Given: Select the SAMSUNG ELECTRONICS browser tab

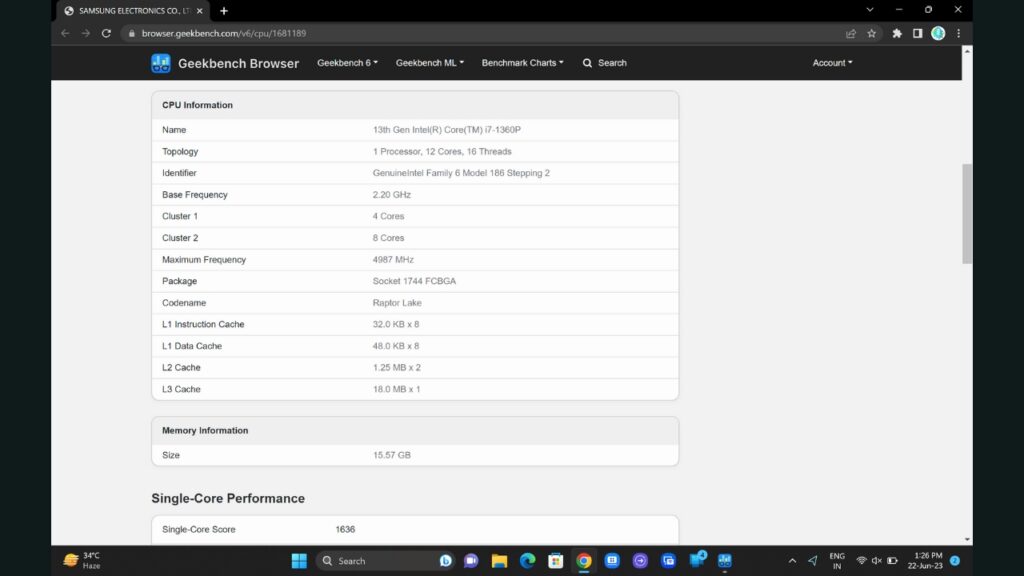Looking at the screenshot, I should pyautogui.click(x=131, y=11).
